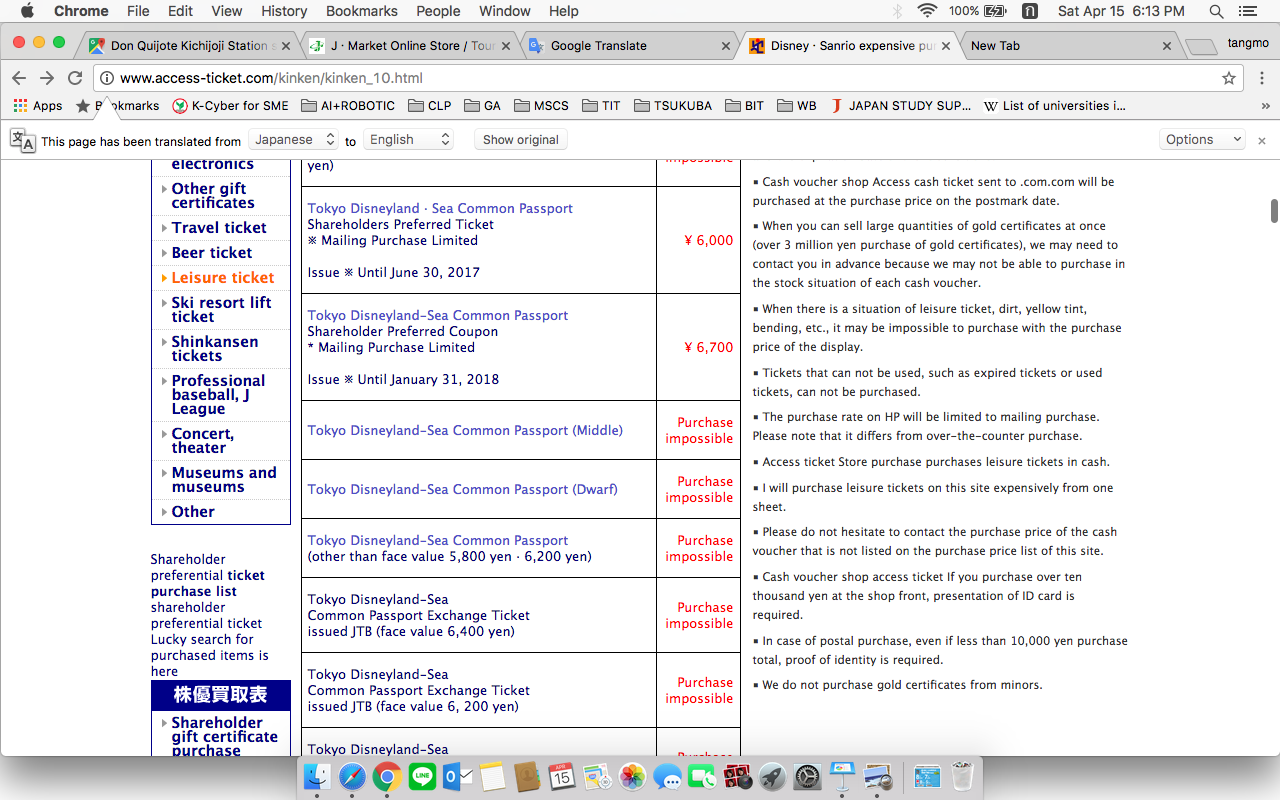Open the Travel ticket sidebar link
The image size is (1280, 800).
pos(218,228)
